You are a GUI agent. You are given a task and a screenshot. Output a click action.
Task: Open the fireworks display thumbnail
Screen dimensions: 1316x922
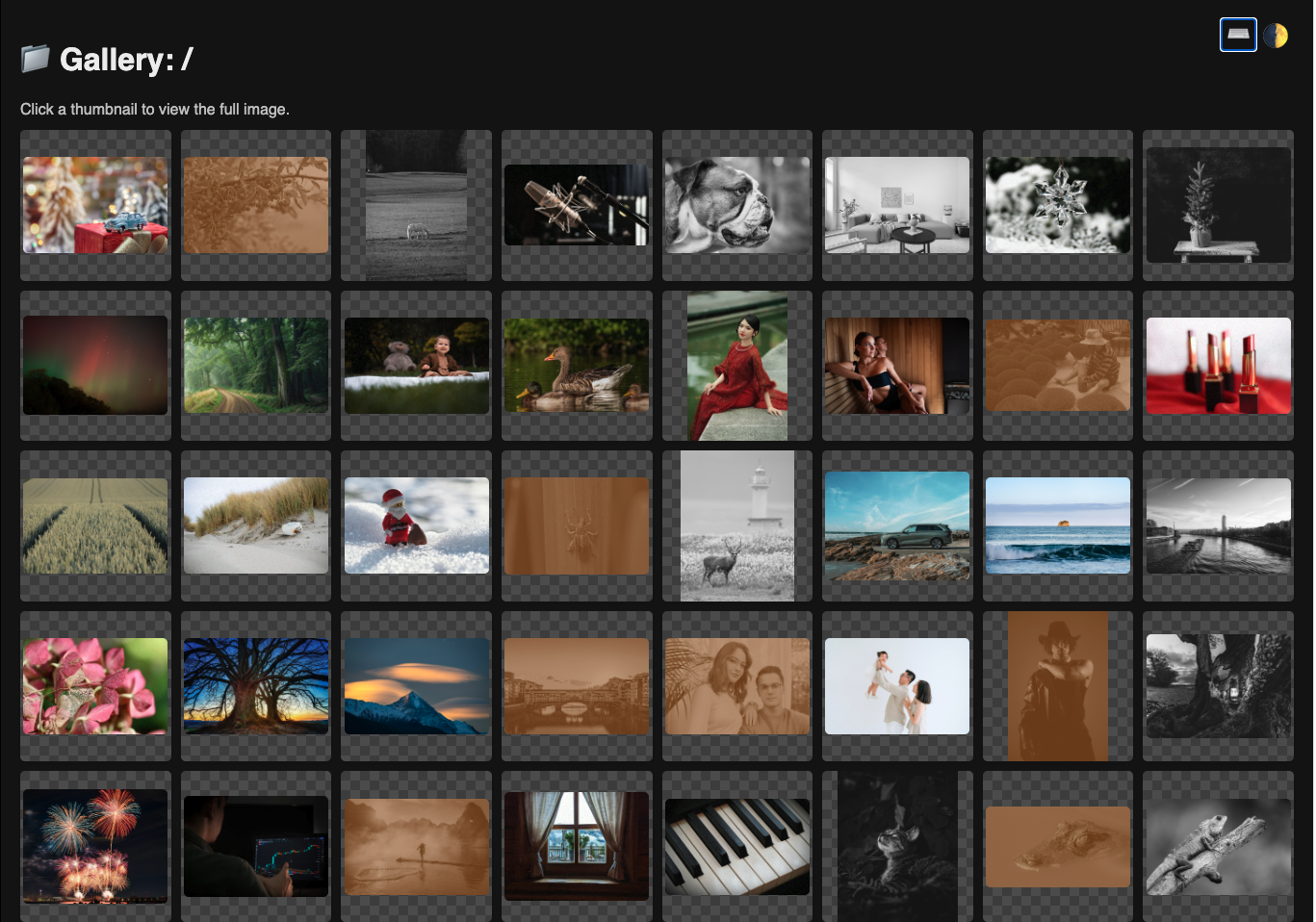point(94,846)
